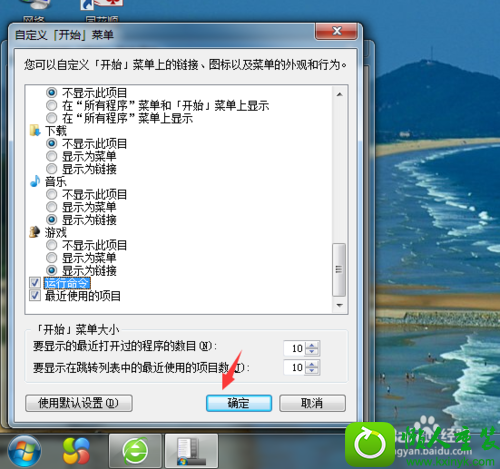This screenshot has width=500, height=469.
Task: Increase recent programs count spinner
Action: coord(312,345)
